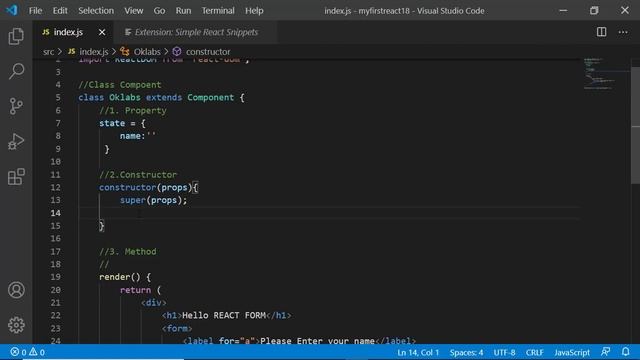Open the Run and Debug view
The image size is (640, 360).
pos(16,142)
